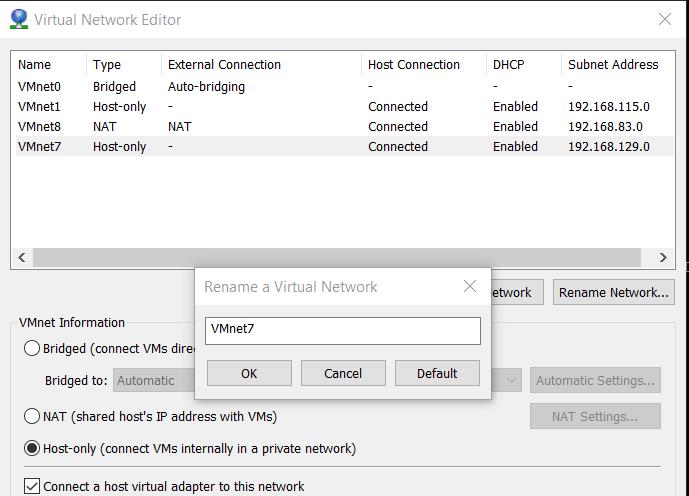Click the list scroll left arrow
689x496 pixels.
[x=22, y=257]
